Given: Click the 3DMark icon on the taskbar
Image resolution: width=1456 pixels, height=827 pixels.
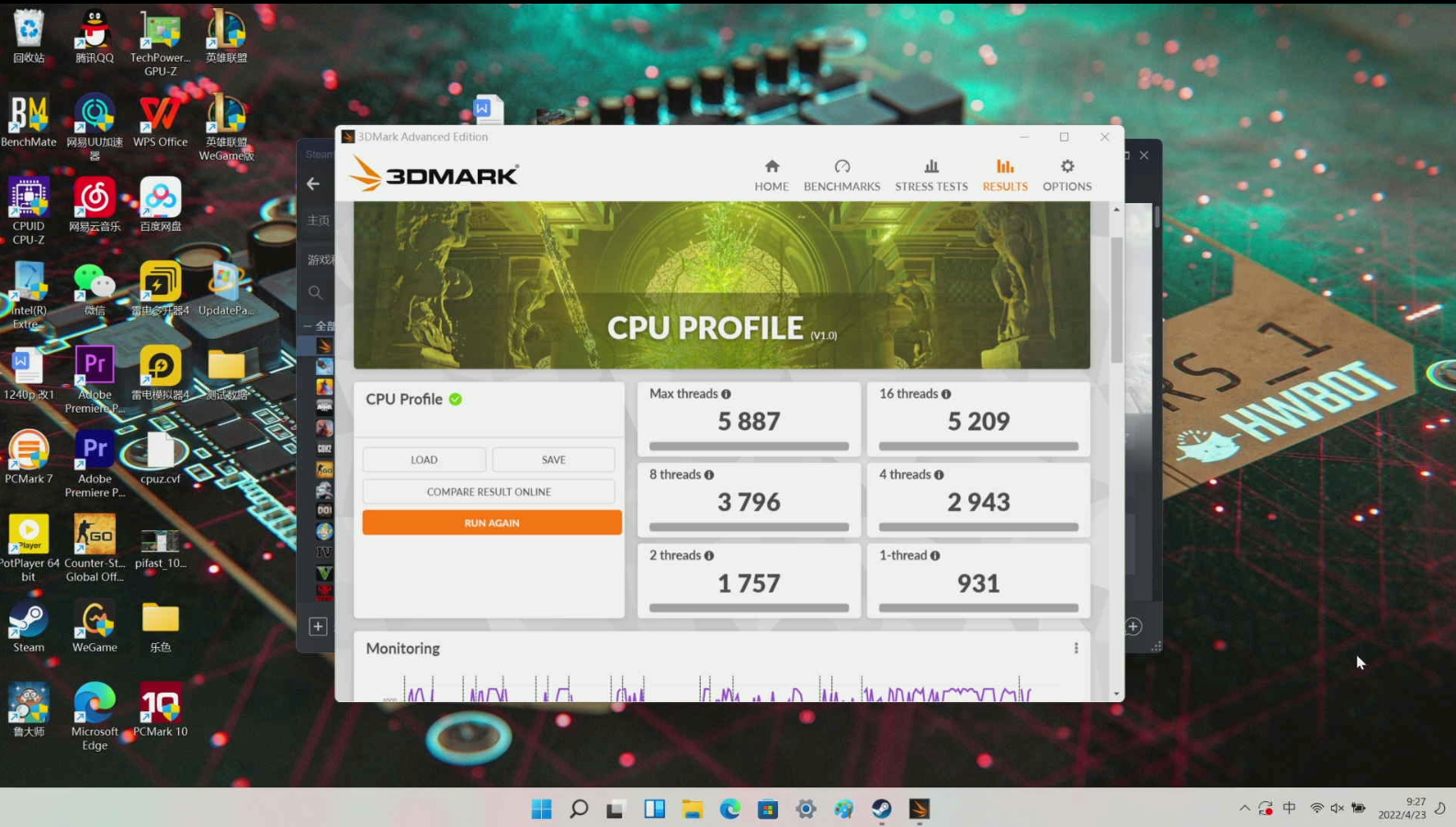Looking at the screenshot, I should pyautogui.click(x=920, y=809).
